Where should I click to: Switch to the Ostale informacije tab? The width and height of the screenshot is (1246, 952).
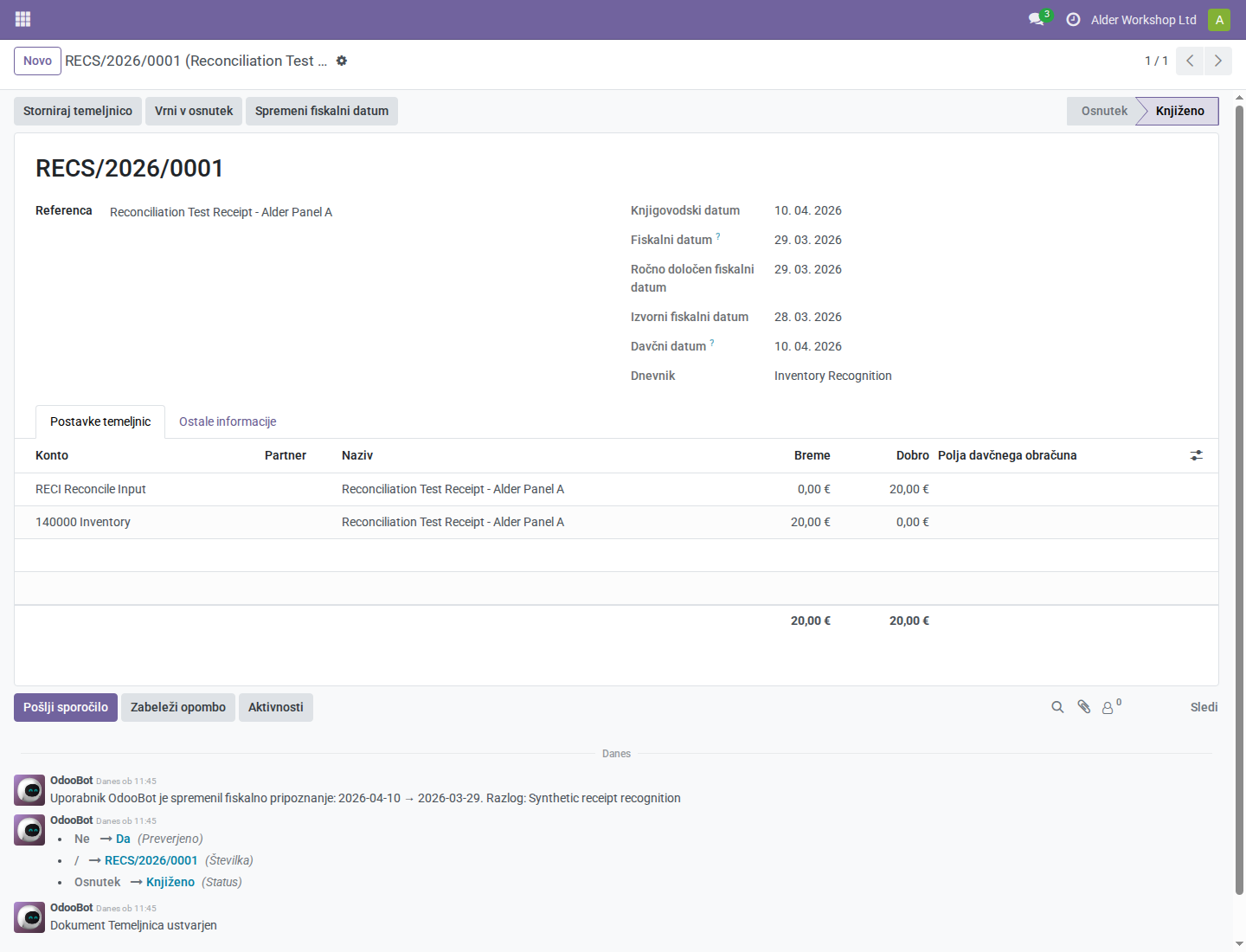[228, 421]
